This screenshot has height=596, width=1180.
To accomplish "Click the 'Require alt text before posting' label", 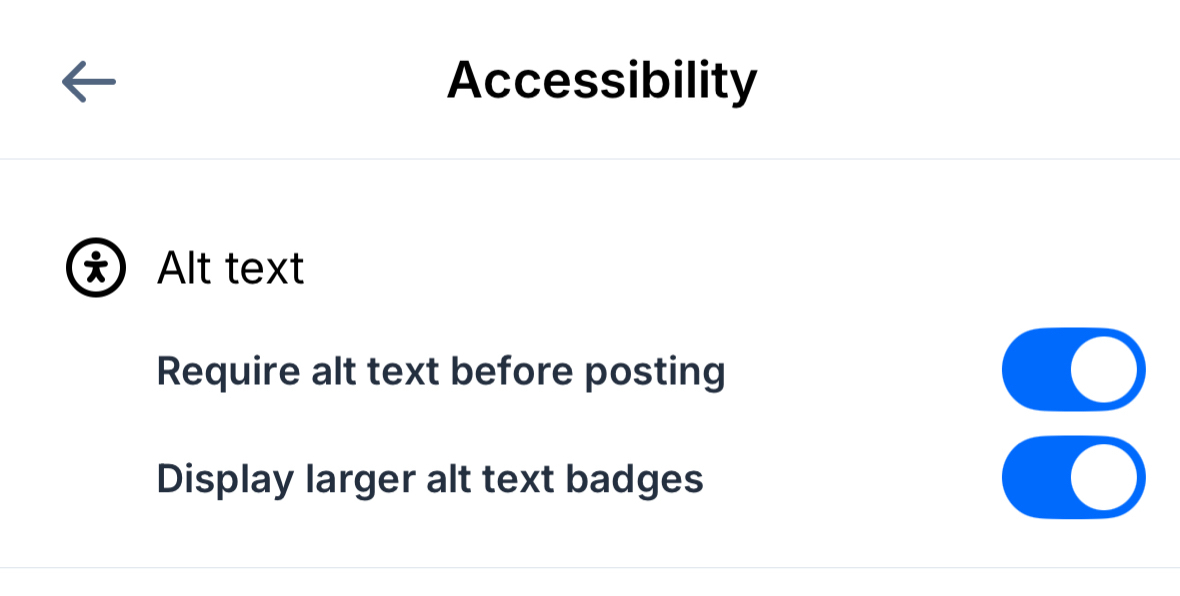I will 441,371.
